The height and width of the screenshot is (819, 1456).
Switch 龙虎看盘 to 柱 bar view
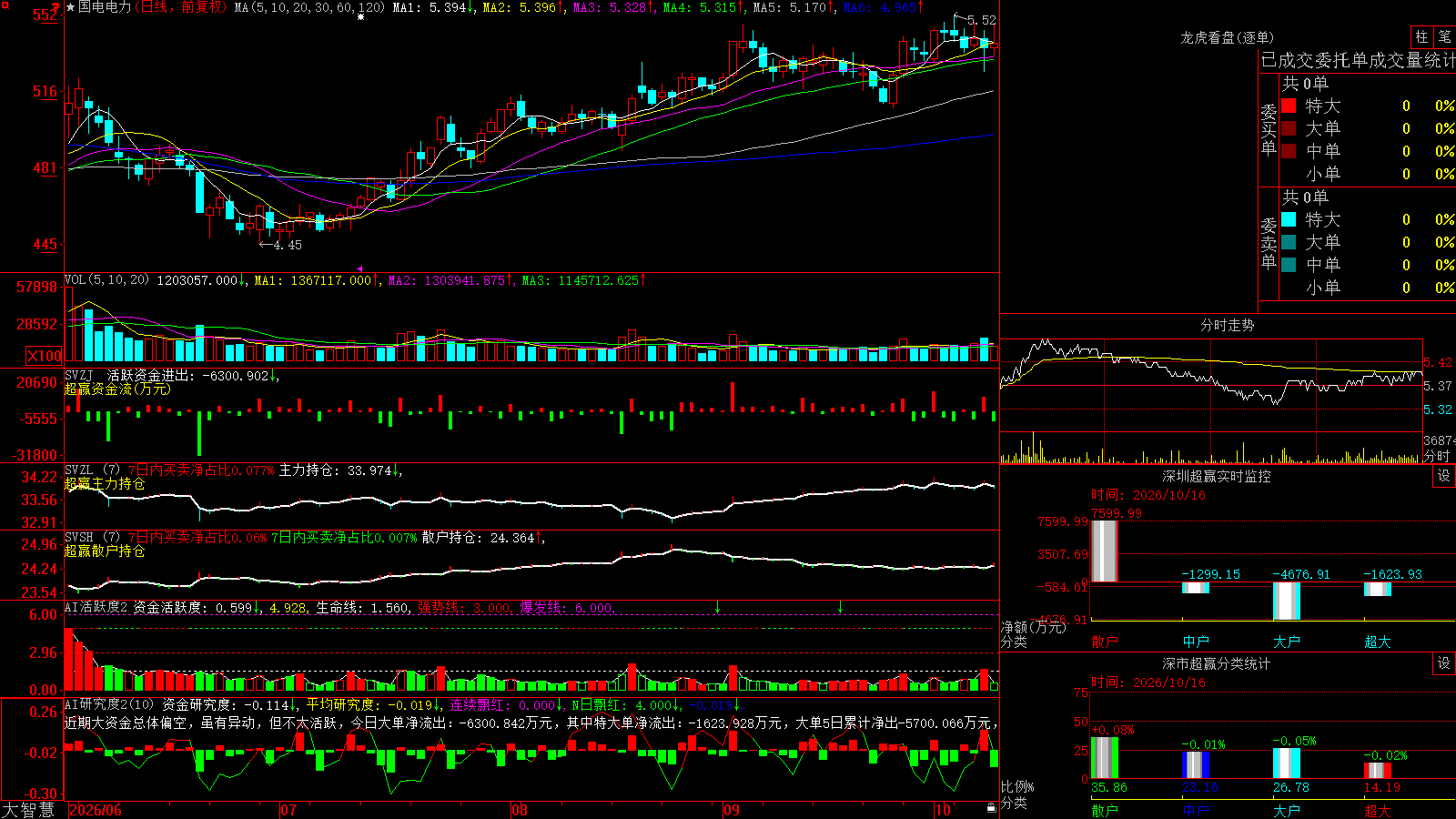click(1422, 37)
